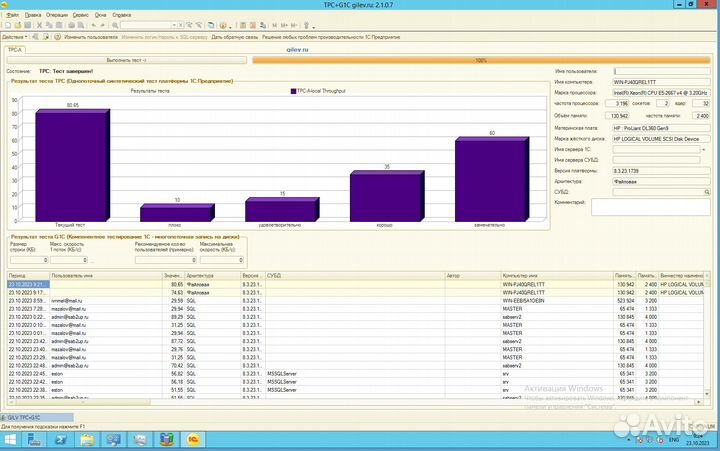Click the M- memory toolbar button
Image resolution: width=720 pixels, height=451 pixels.
pos(294,25)
